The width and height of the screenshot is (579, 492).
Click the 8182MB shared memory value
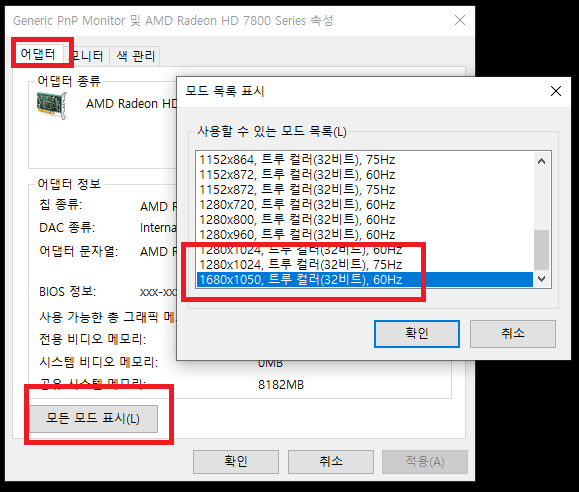pyautogui.click(x=281, y=385)
